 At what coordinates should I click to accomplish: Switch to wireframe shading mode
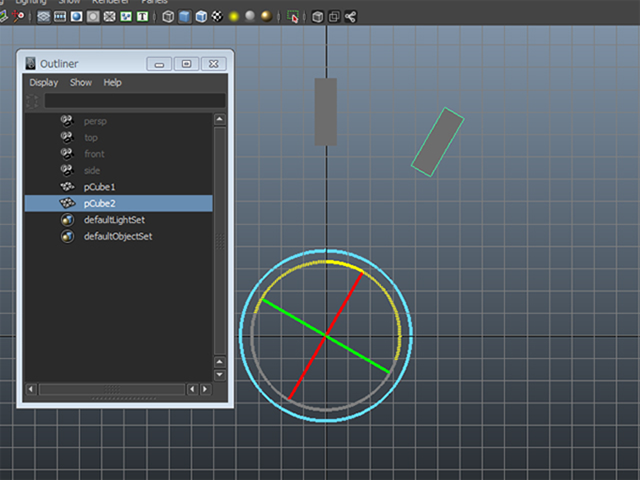tap(168, 17)
